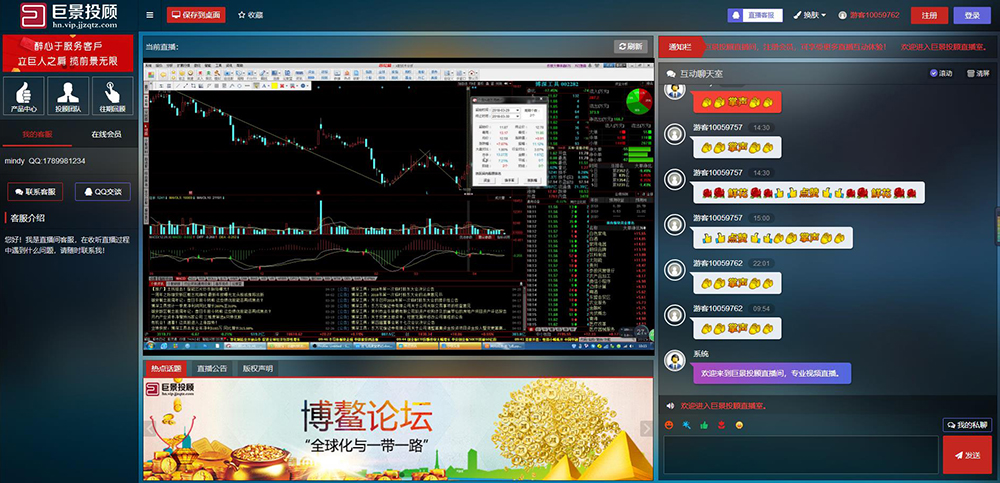Click the 发送 send button
1000x483 pixels.
point(967,455)
